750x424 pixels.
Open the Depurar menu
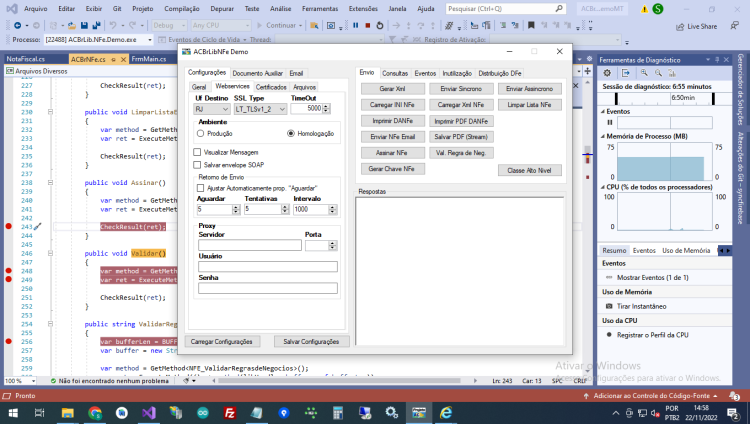point(222,9)
